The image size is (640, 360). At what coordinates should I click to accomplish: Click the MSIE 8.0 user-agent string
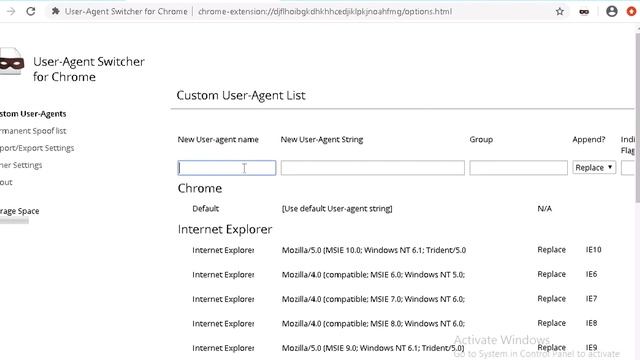(x=373, y=324)
